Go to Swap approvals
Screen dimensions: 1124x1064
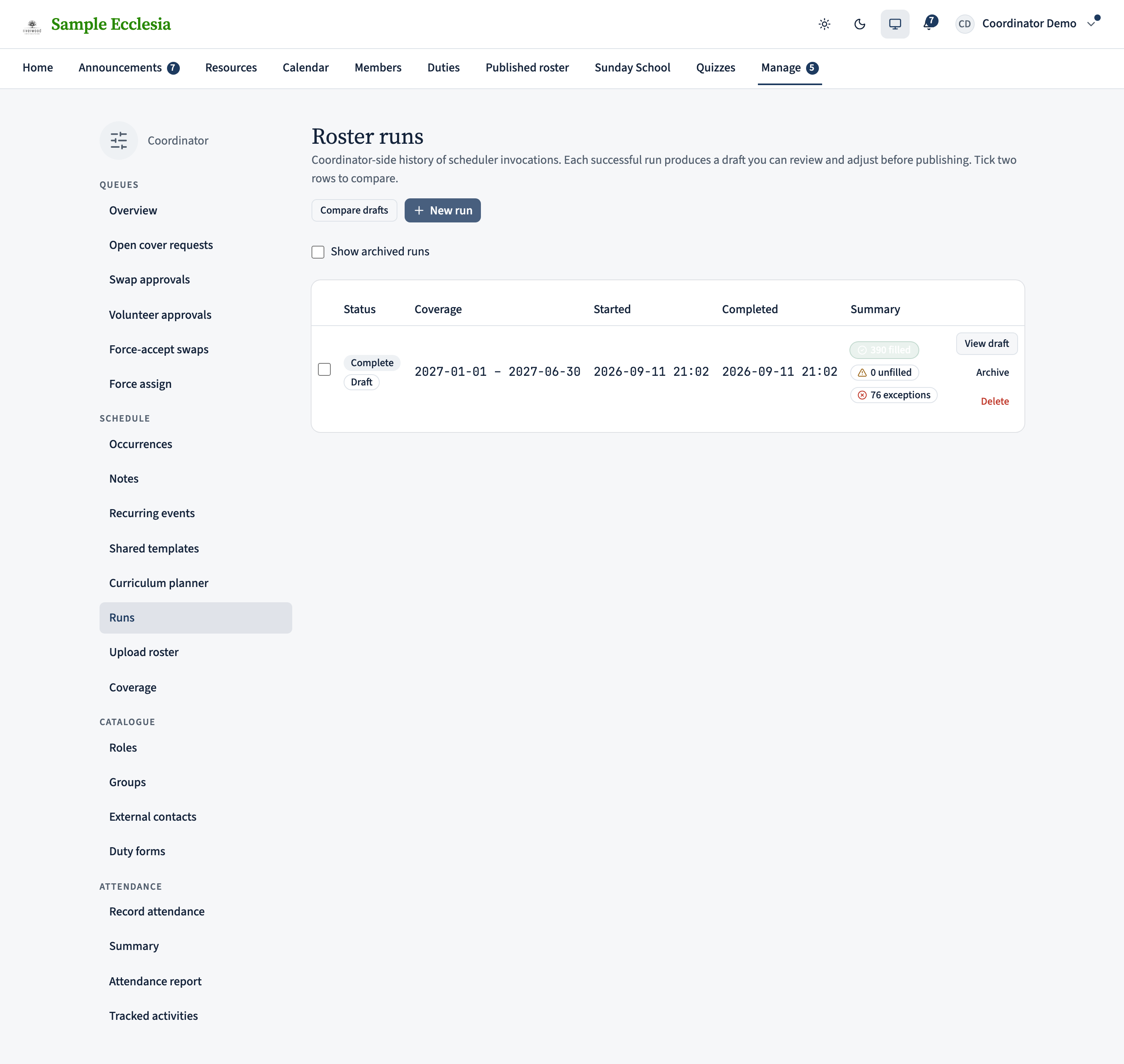point(195,279)
